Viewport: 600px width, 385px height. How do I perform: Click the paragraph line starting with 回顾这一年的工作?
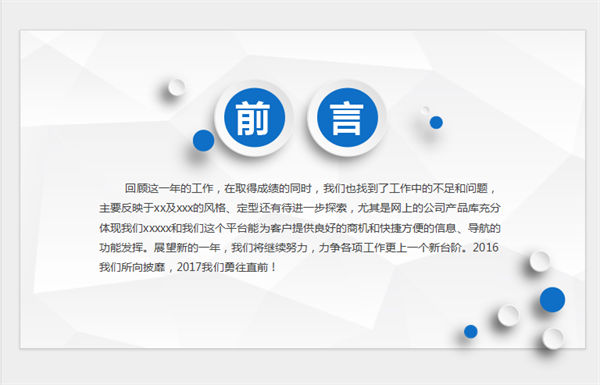310,188
